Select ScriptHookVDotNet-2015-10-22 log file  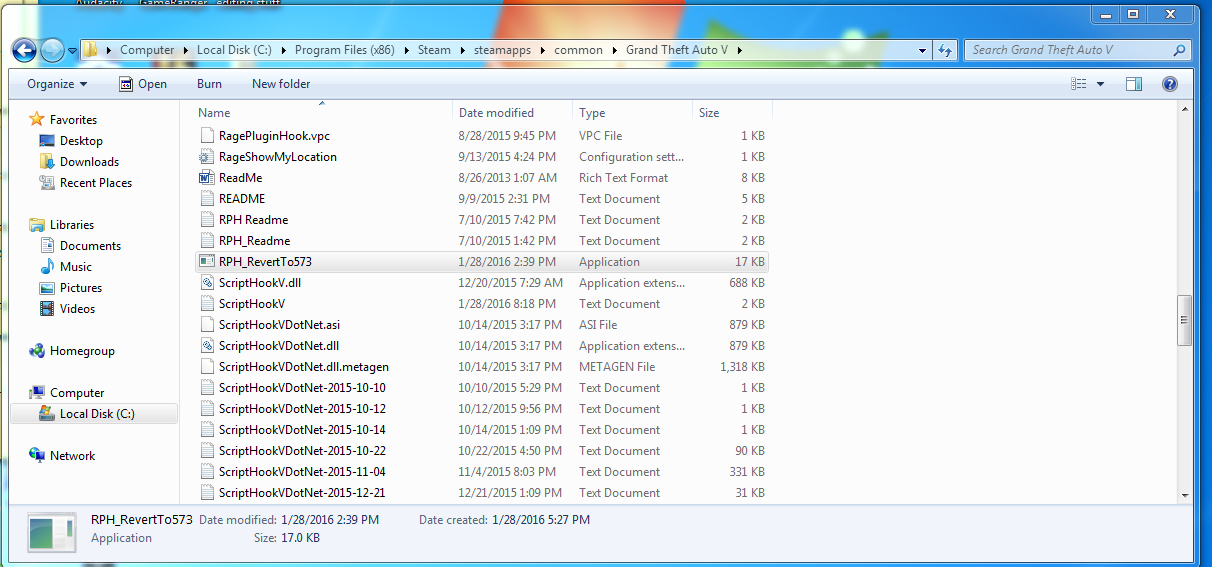[484, 450]
